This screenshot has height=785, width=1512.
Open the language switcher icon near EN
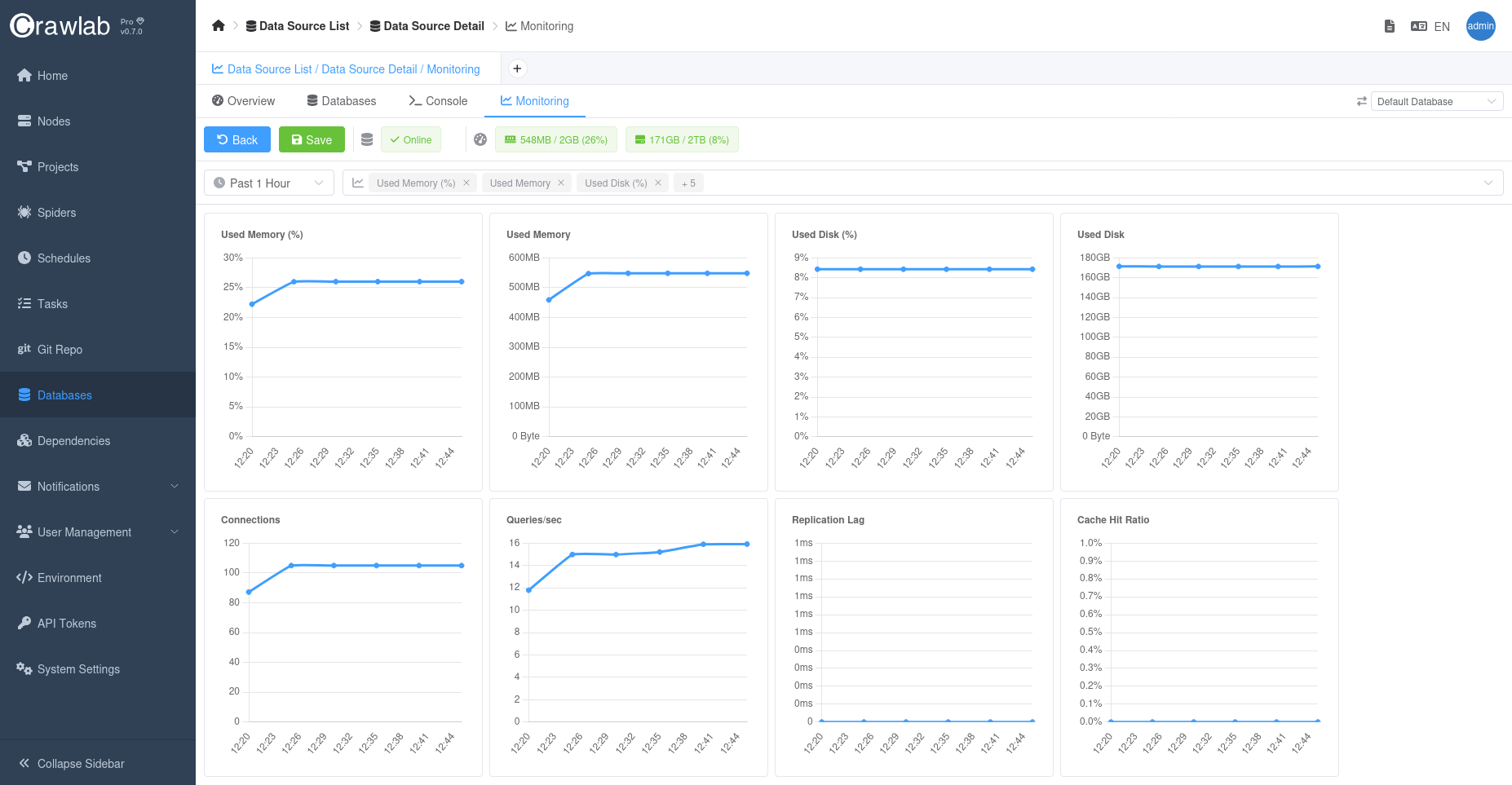point(1417,25)
